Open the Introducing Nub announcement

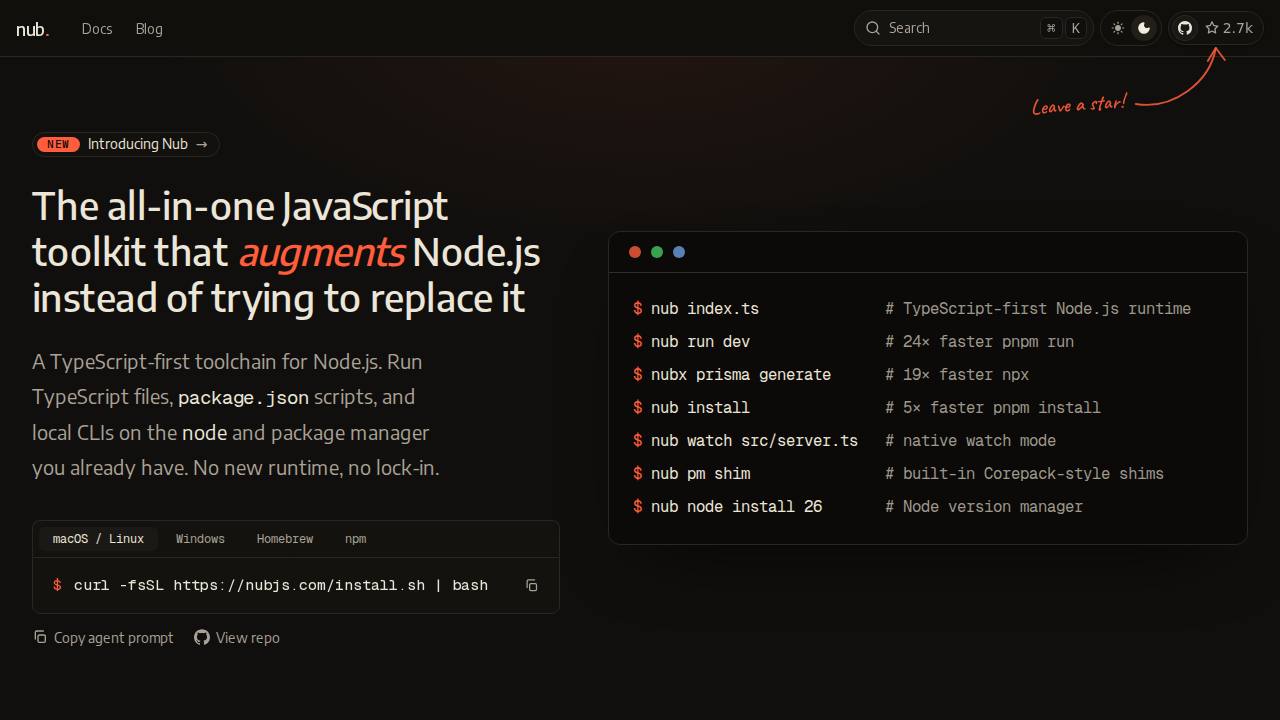tap(126, 144)
